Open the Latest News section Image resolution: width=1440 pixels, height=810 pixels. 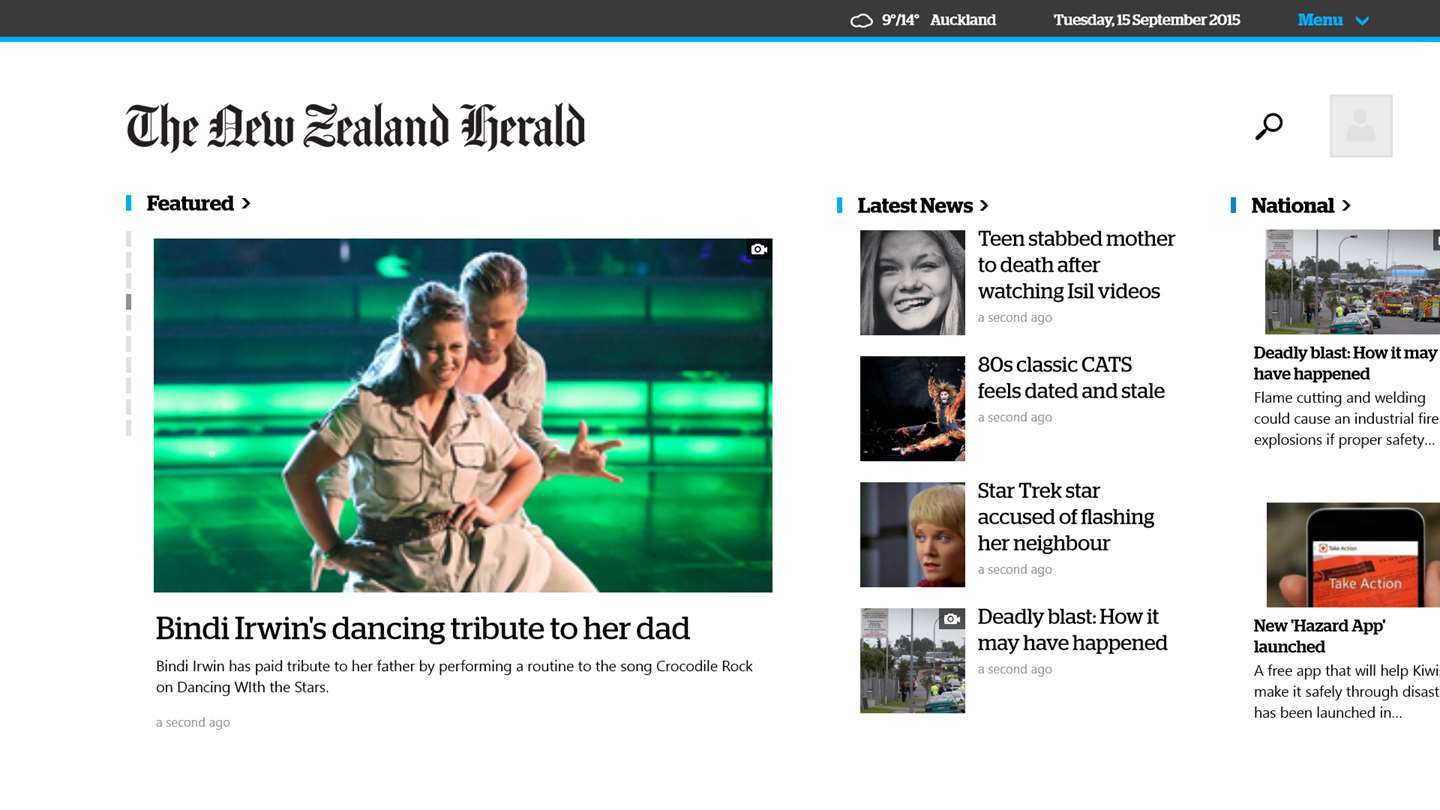[x=923, y=205]
